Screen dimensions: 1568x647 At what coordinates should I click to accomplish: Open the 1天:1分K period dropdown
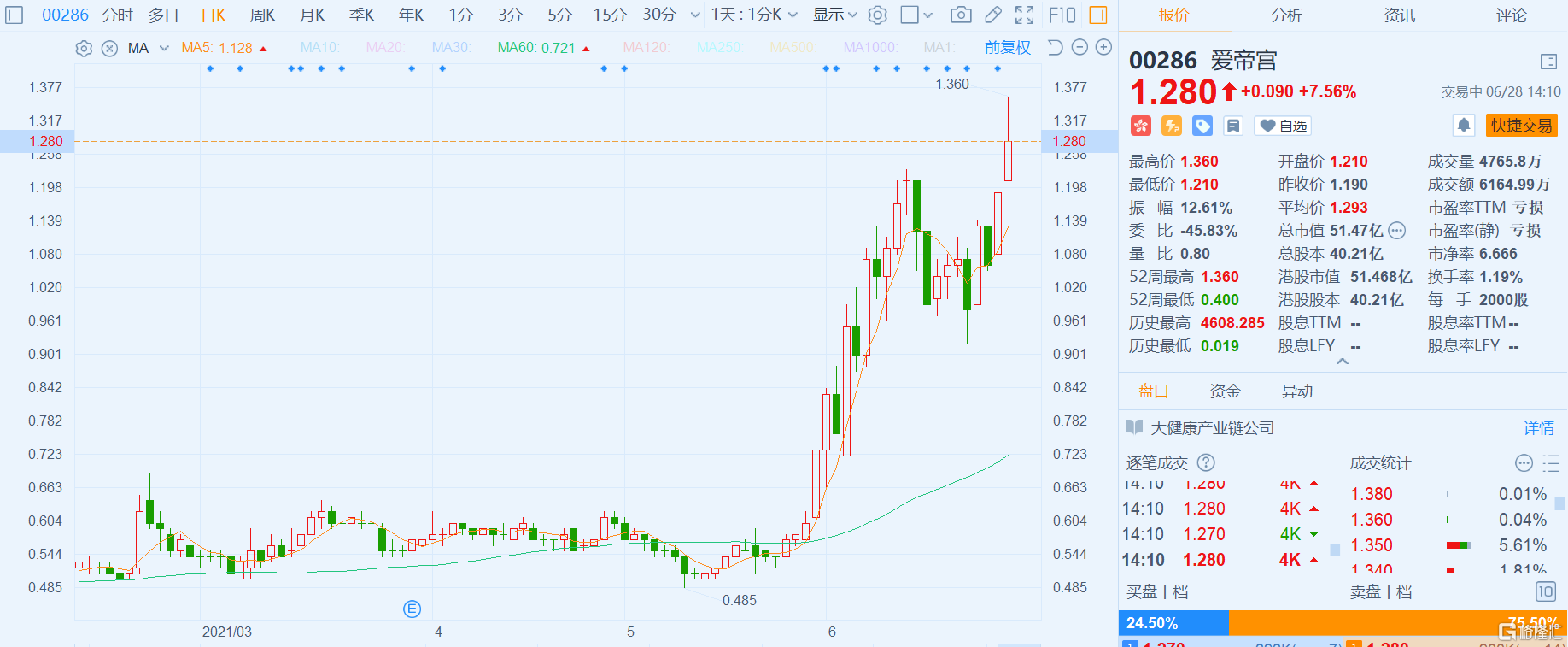754,15
